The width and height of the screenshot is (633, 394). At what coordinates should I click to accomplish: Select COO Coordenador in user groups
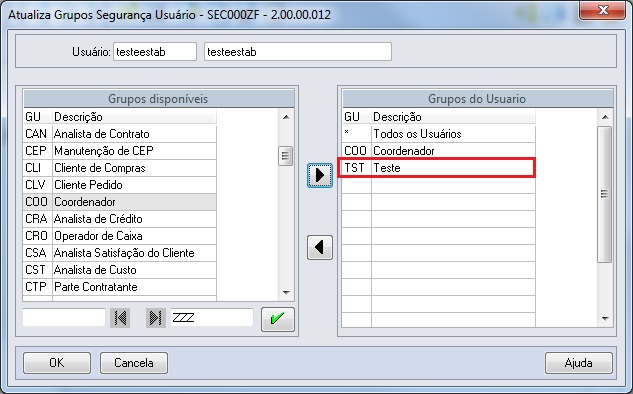click(x=439, y=151)
